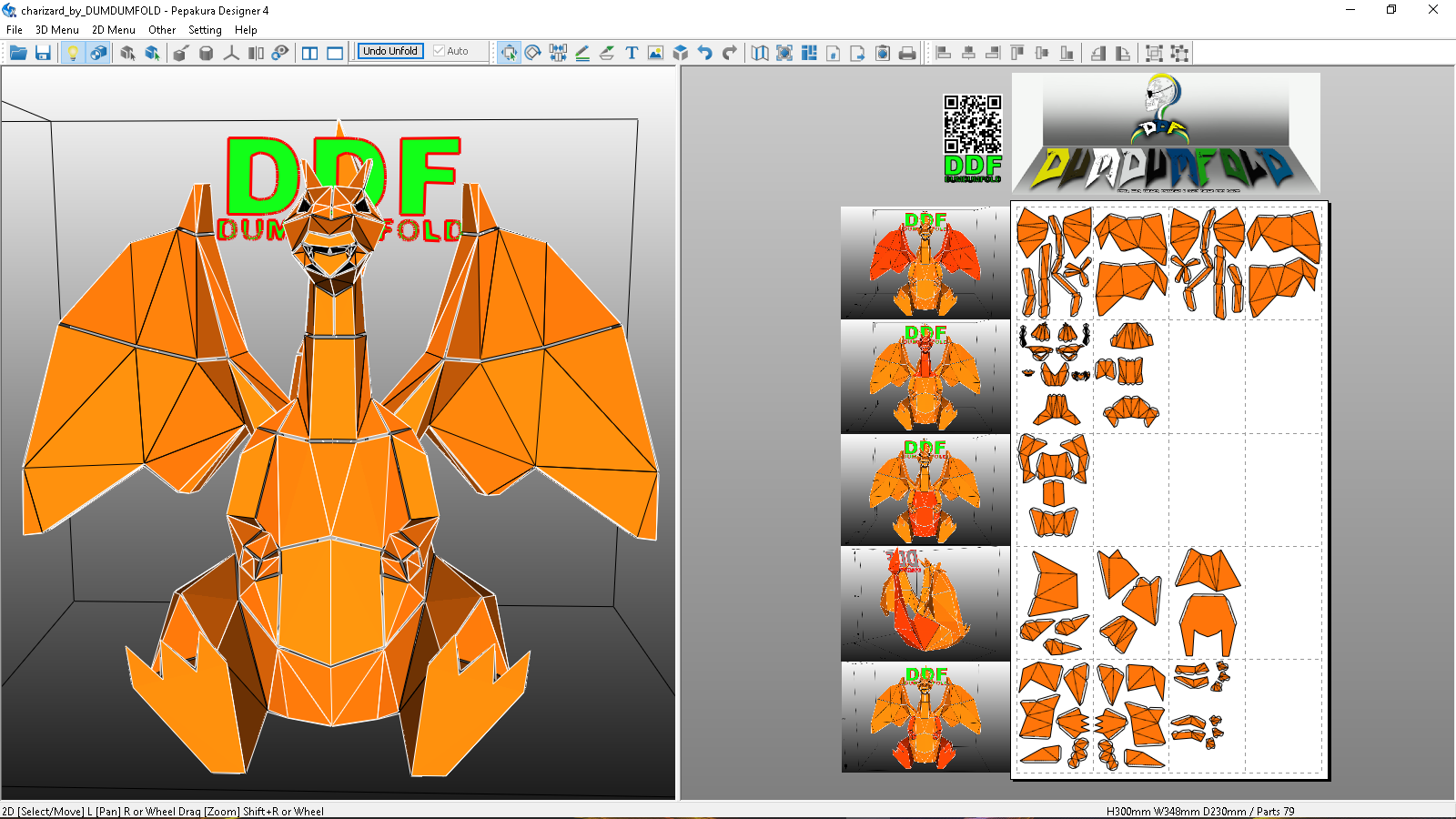This screenshot has height=819, width=1456.
Task: Align selected parts to horizontal center
Action: (x=968, y=53)
